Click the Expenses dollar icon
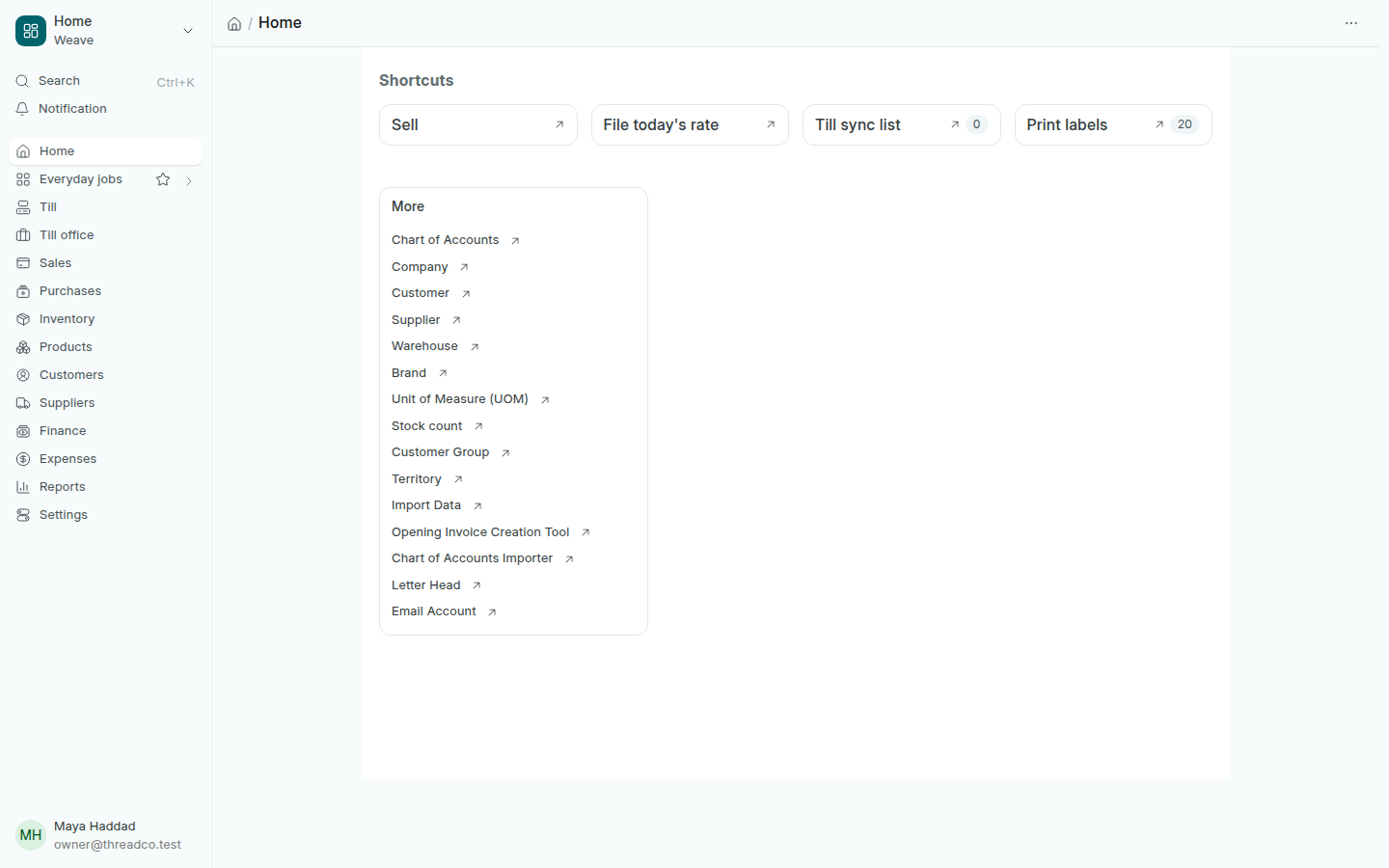 (23, 459)
